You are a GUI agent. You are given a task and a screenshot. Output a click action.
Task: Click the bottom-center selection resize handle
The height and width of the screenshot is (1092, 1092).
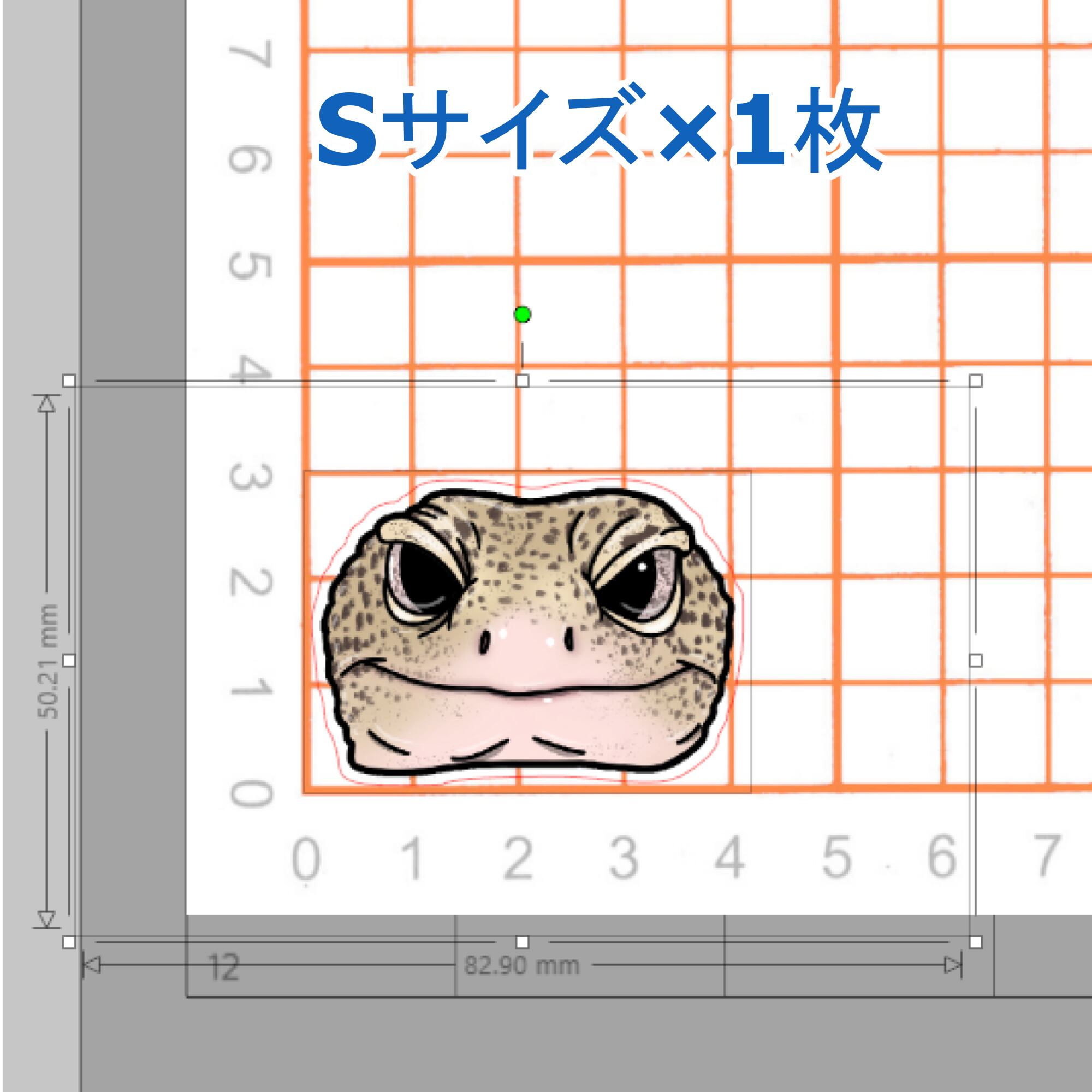[x=523, y=942]
